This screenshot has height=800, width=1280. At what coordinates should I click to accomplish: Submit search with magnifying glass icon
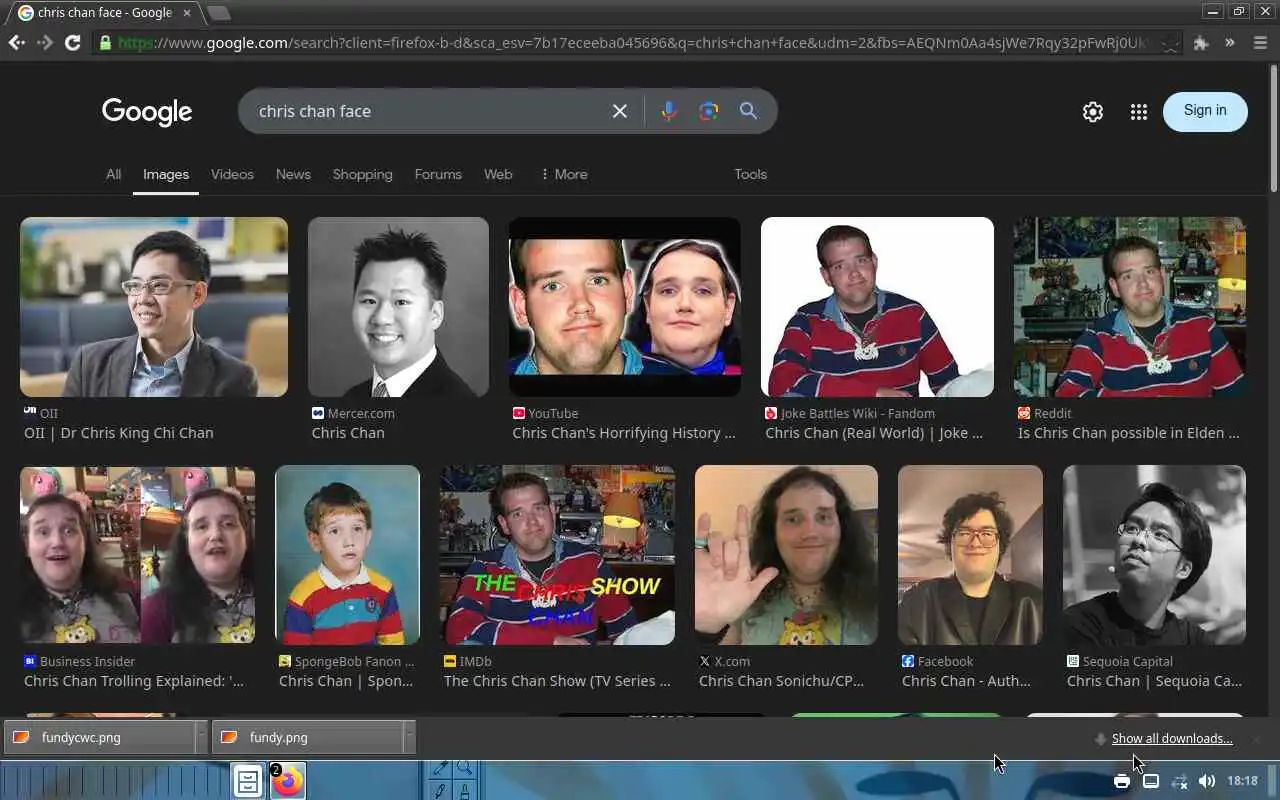(x=748, y=111)
